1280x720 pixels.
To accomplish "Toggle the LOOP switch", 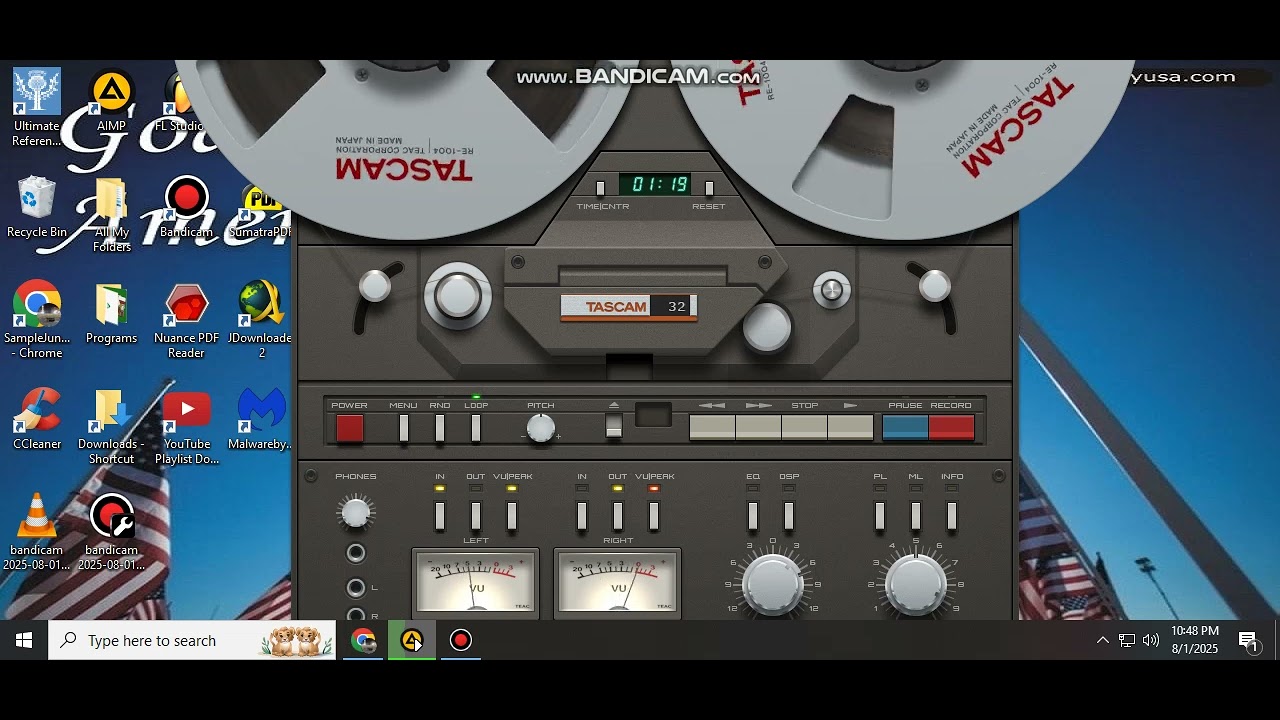I will click(x=476, y=428).
